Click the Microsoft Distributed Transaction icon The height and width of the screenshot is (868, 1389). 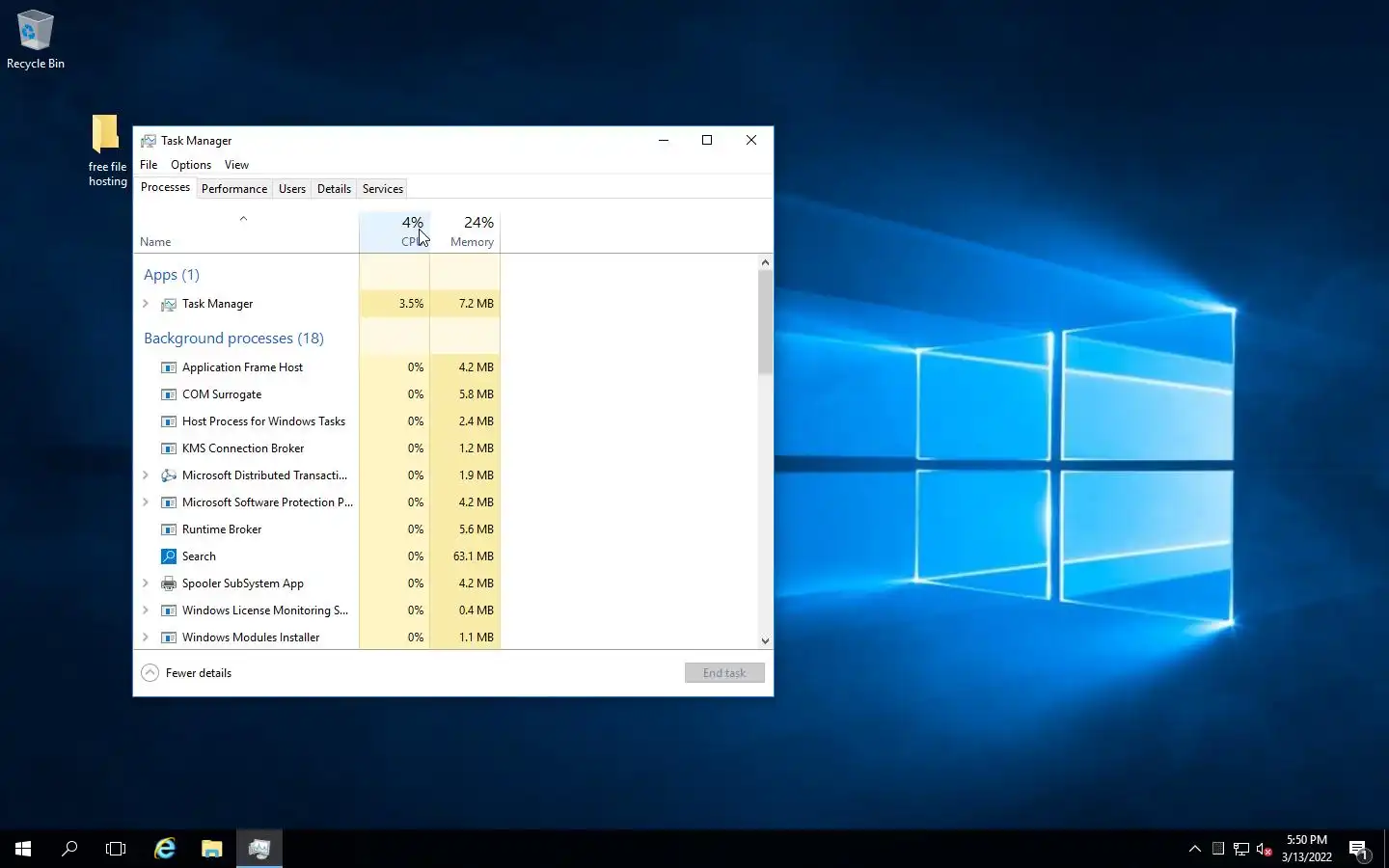pyautogui.click(x=169, y=475)
